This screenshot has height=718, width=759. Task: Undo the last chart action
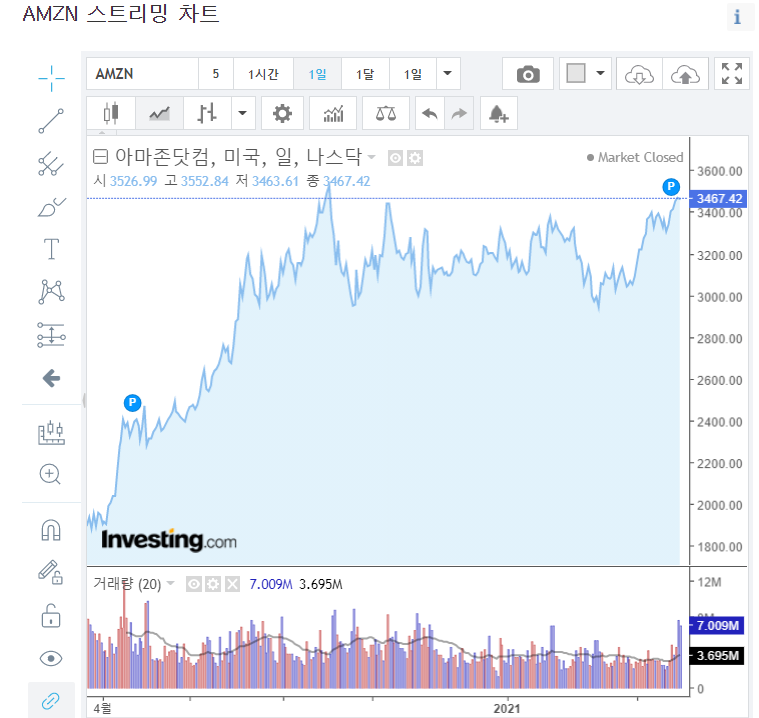tap(430, 113)
